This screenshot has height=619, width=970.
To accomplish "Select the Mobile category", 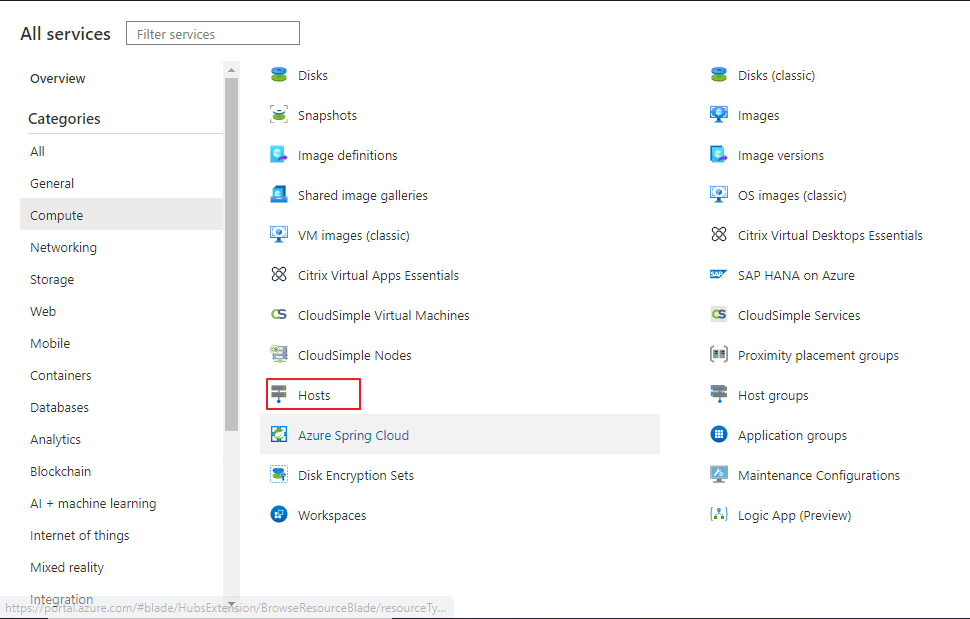I will point(121,344).
